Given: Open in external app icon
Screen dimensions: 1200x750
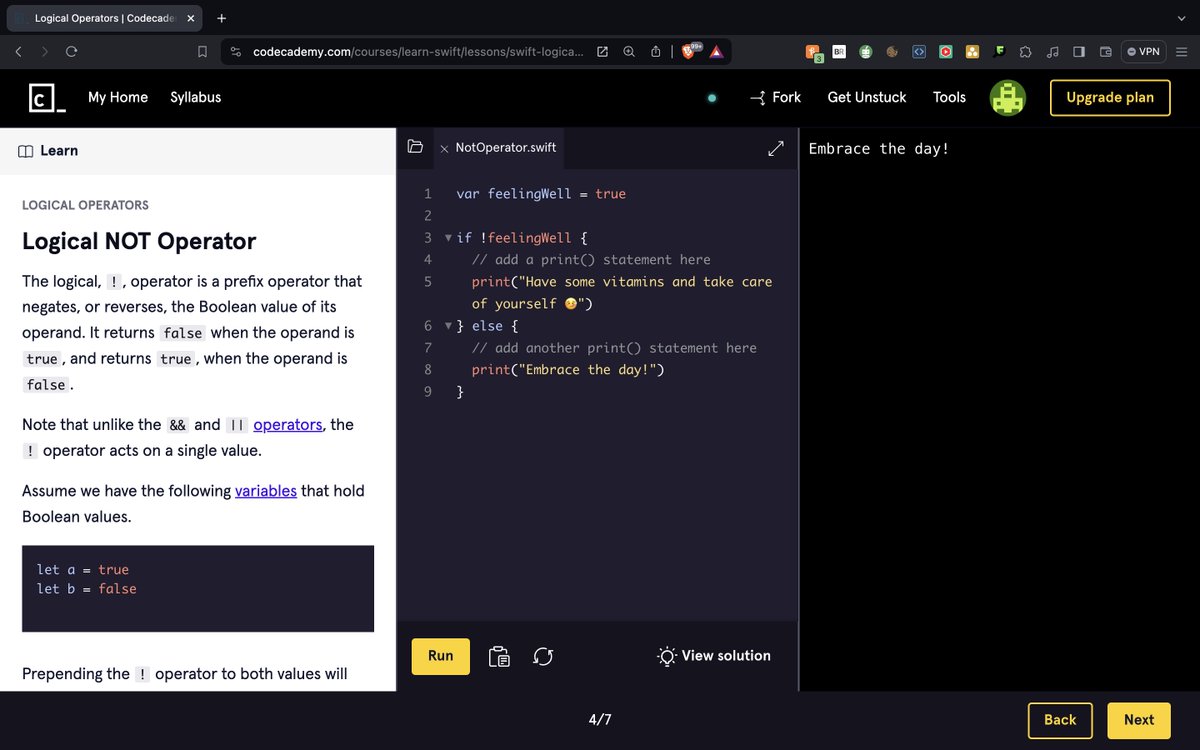Looking at the screenshot, I should tap(602, 51).
